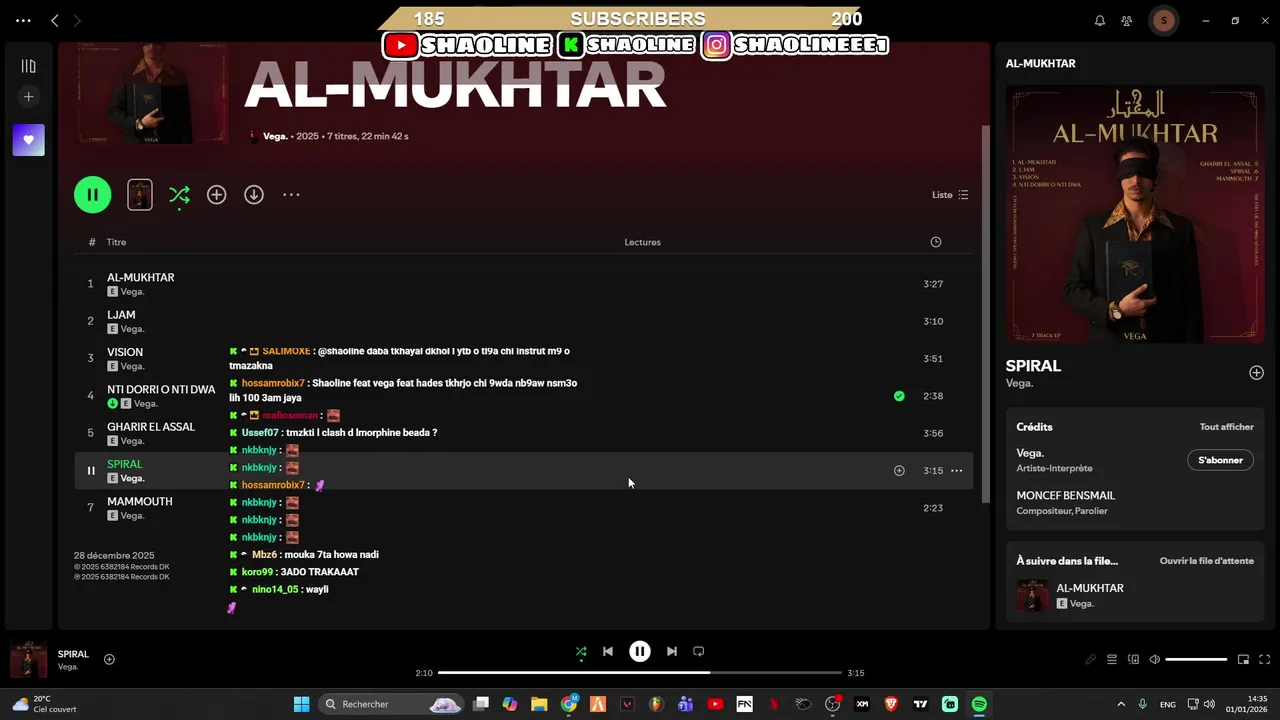The height and width of the screenshot is (720, 1280).
Task: Sort tracks by Titre column
Action: pyautogui.click(x=117, y=242)
